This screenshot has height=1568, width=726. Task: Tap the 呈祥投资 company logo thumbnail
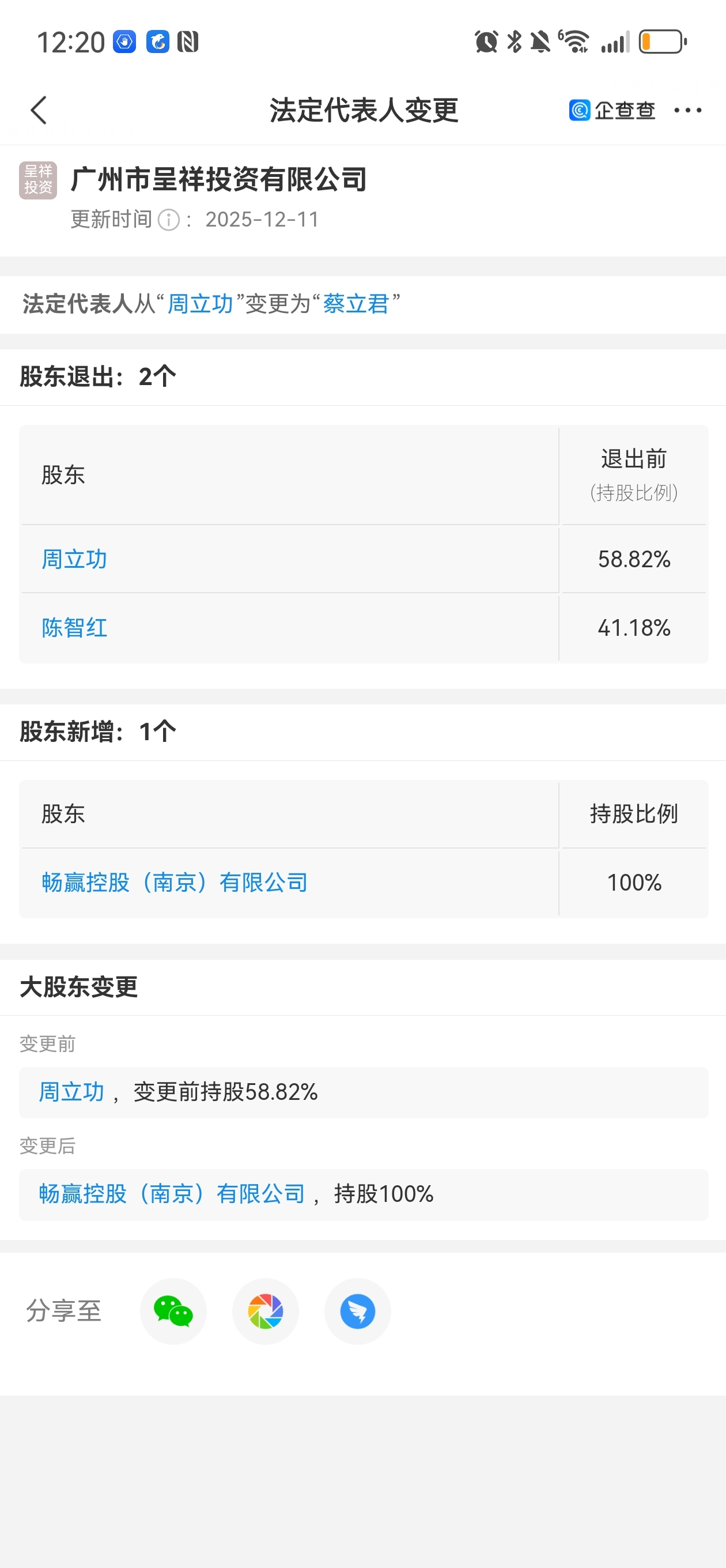tap(37, 180)
